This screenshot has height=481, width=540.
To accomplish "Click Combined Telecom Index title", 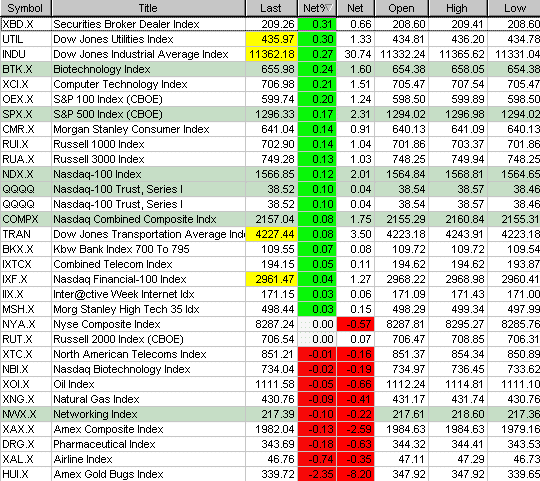I will click(113, 264).
